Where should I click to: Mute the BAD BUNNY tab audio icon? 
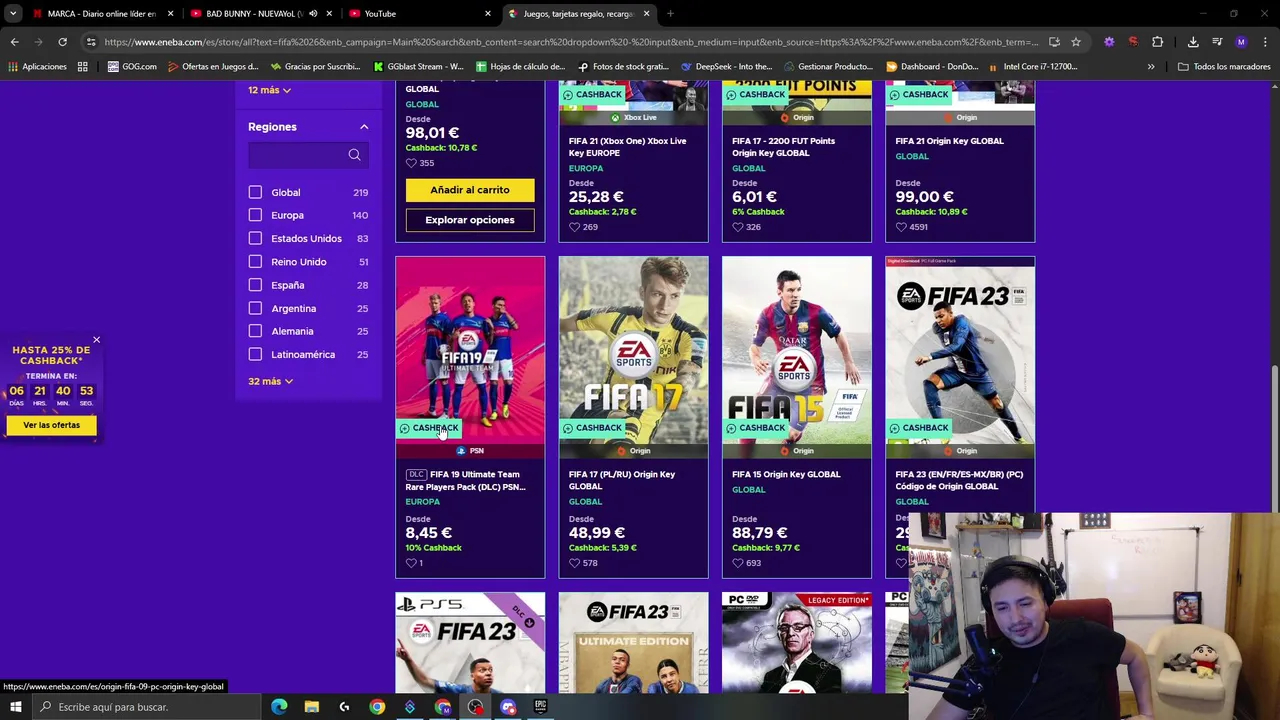coord(313,13)
